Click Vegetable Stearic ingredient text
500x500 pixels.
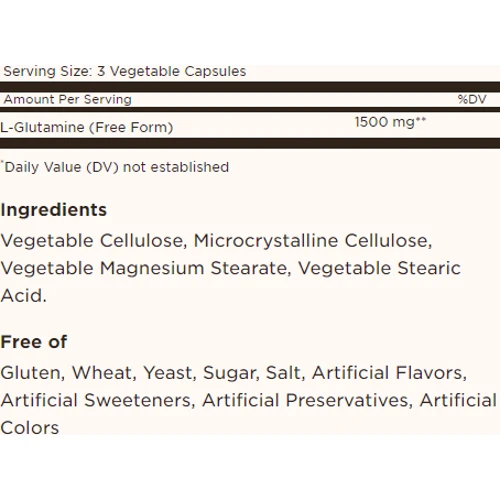coord(379,268)
